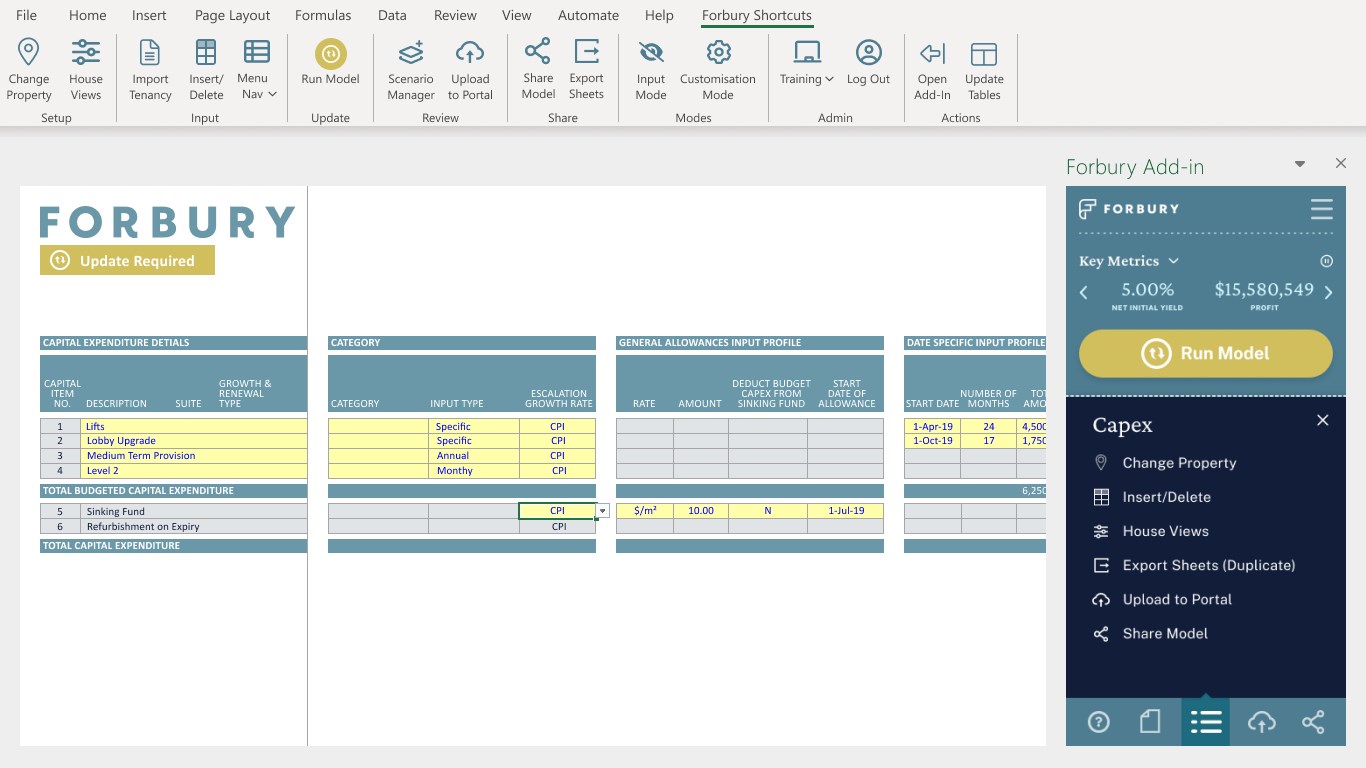Viewport: 1366px width, 768px height.
Task: Click the Update Required button
Action: tap(127, 260)
